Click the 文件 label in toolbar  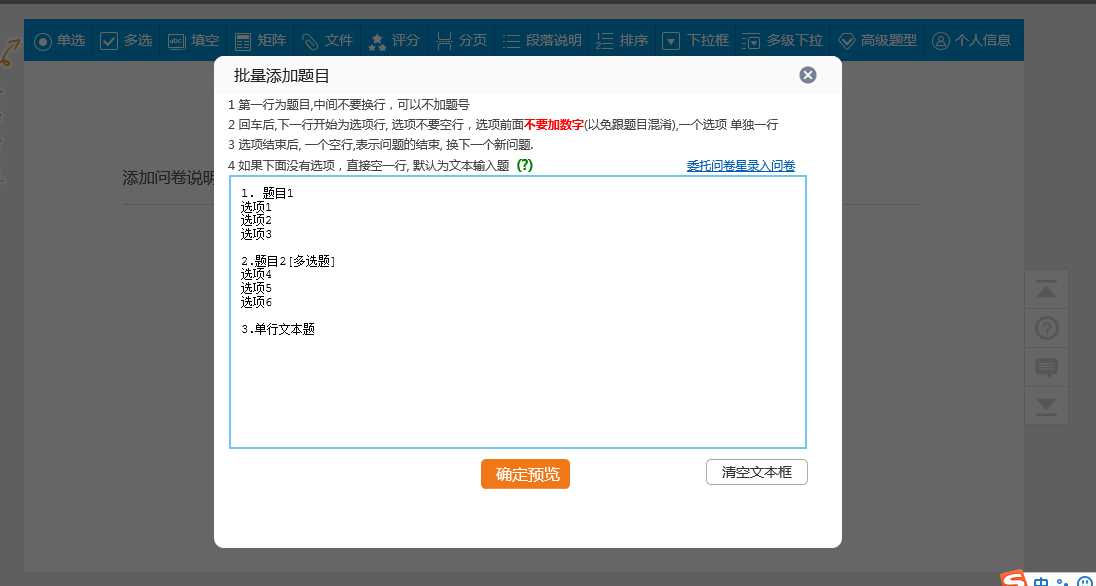tap(338, 41)
